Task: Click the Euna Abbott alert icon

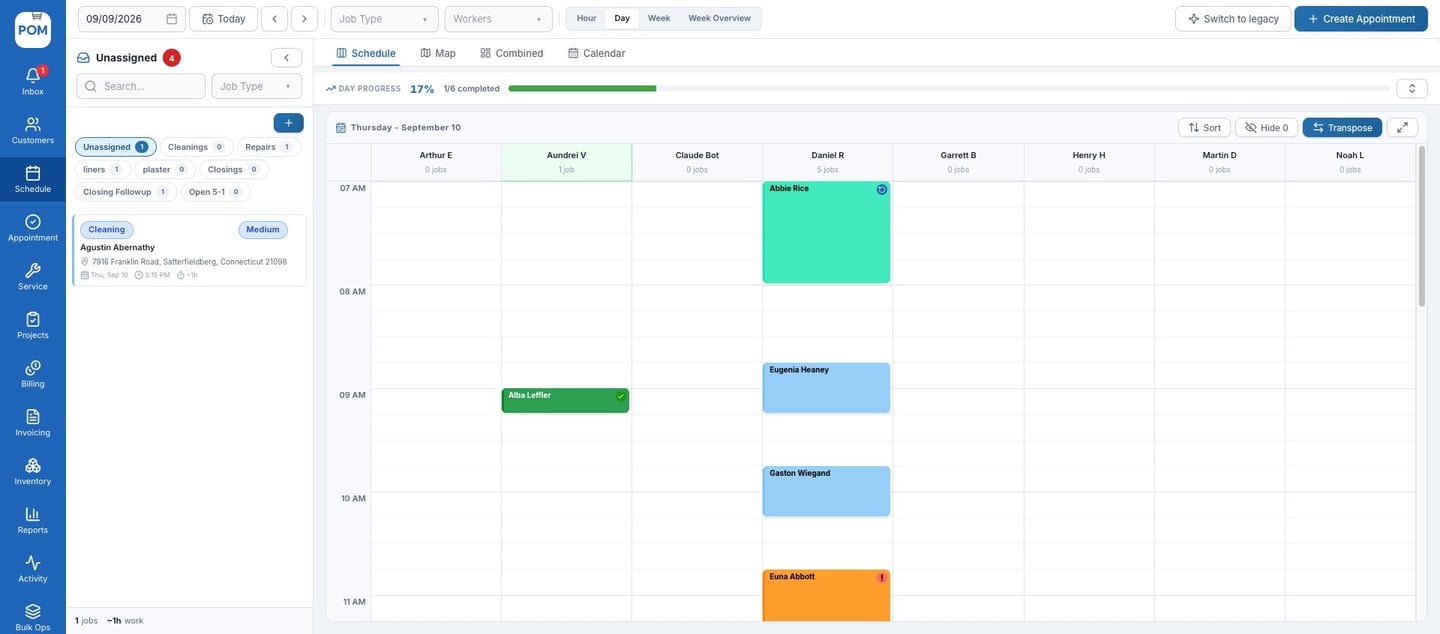Action: [882, 577]
